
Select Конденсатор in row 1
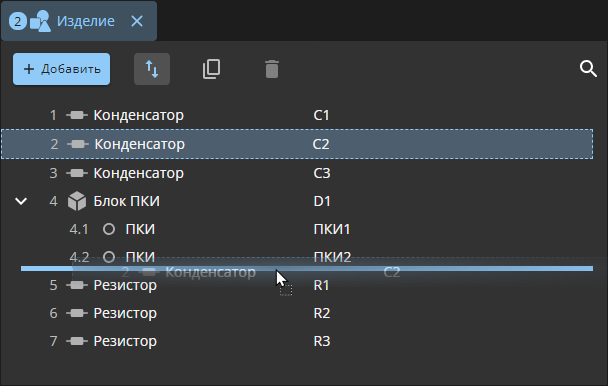coord(138,115)
